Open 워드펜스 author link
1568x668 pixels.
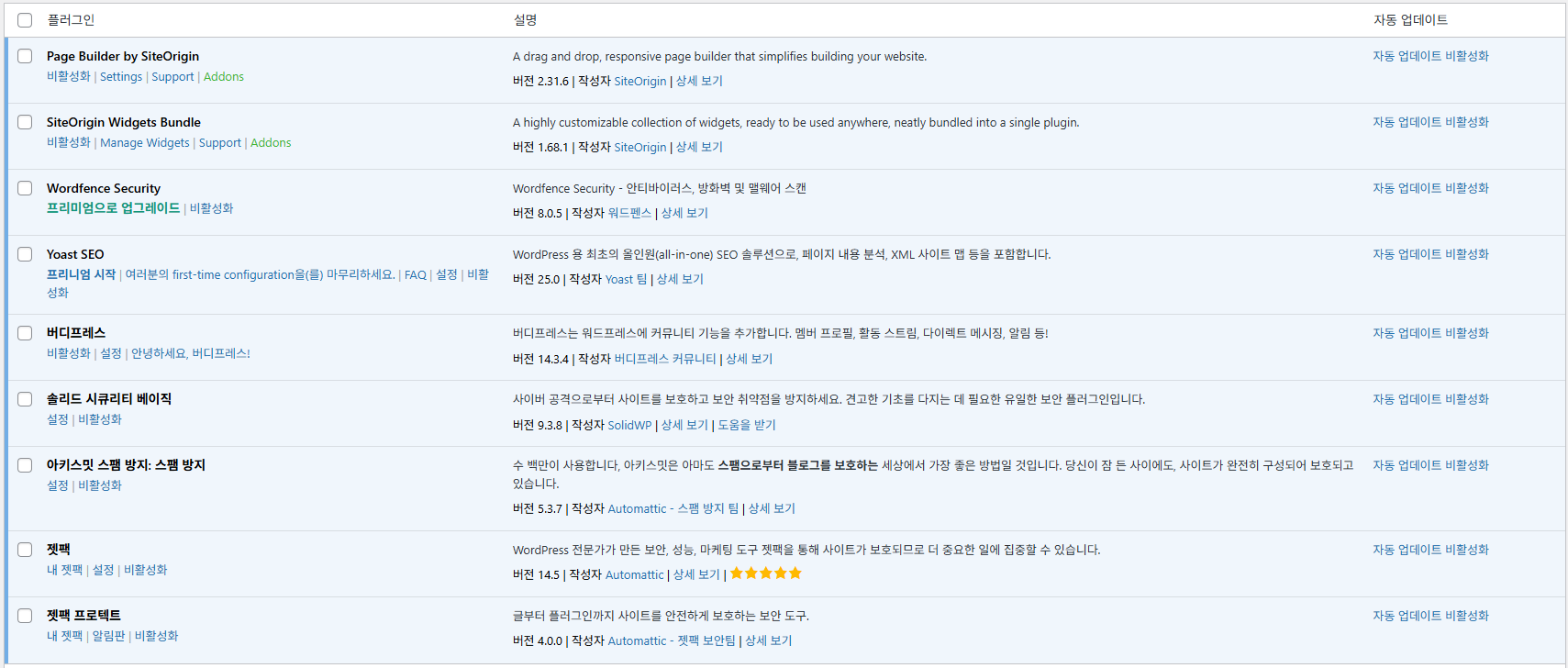click(x=629, y=213)
